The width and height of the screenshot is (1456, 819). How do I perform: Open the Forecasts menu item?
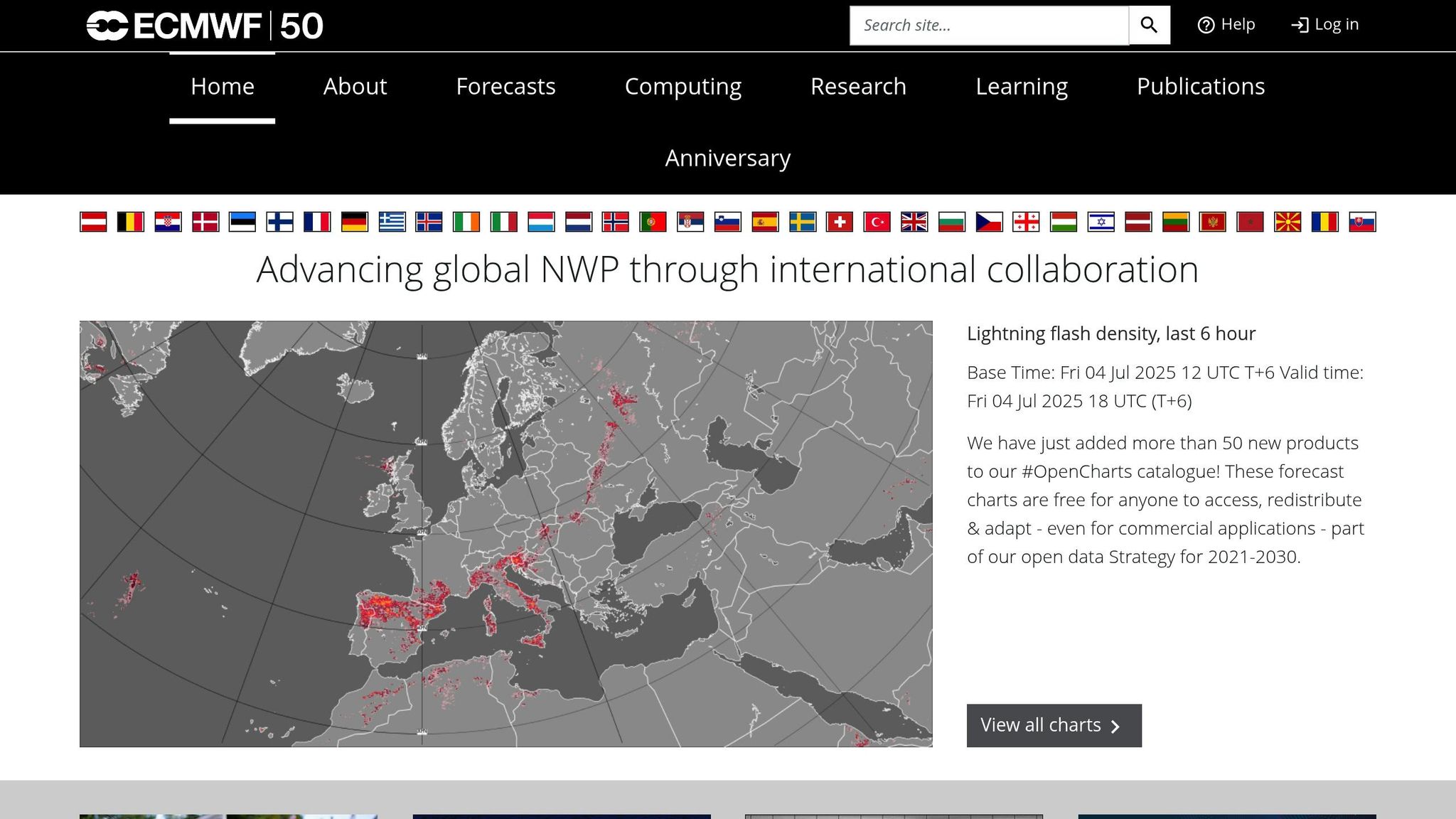(505, 87)
